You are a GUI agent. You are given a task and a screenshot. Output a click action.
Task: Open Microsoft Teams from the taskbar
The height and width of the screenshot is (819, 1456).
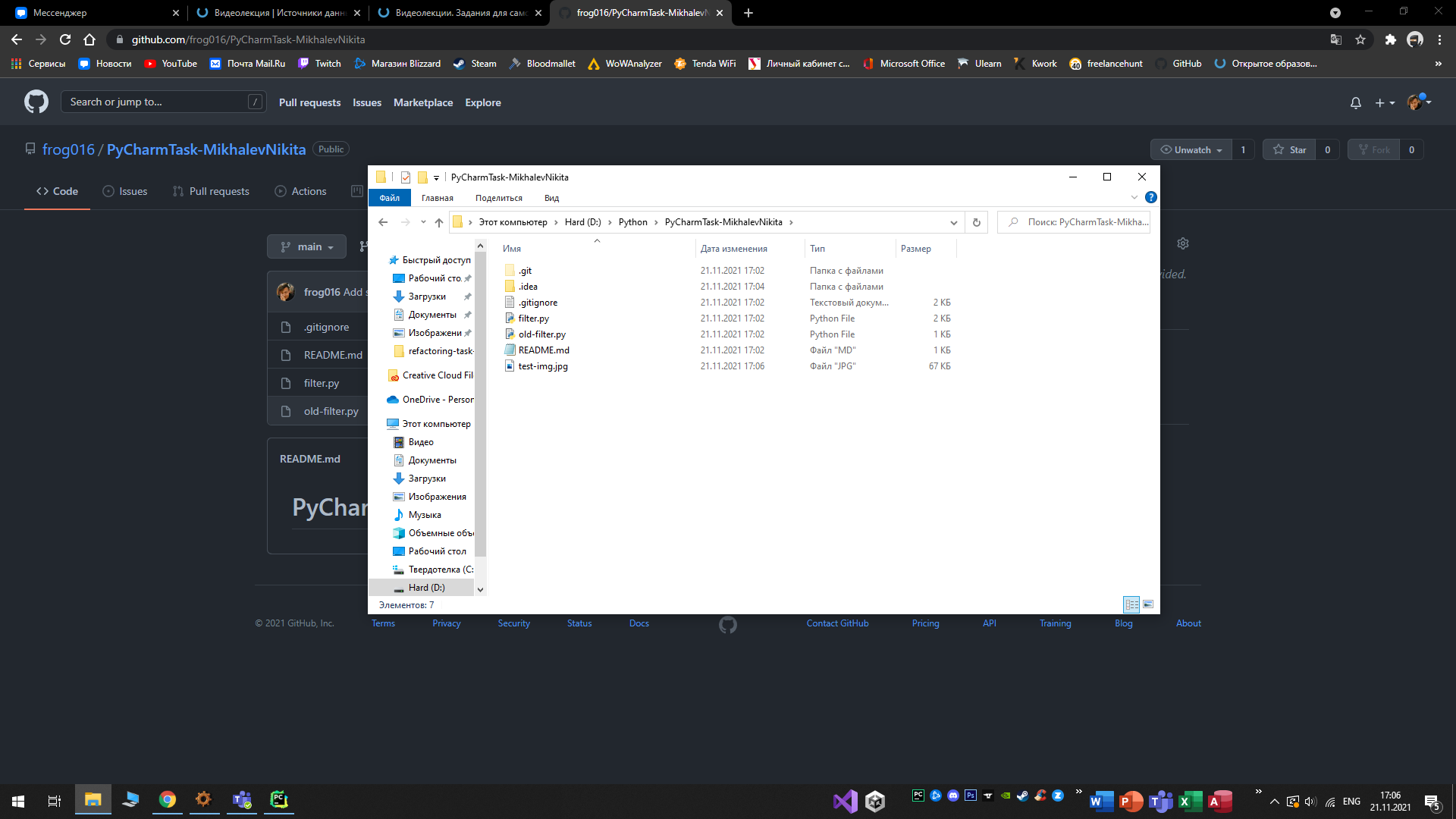[242, 799]
